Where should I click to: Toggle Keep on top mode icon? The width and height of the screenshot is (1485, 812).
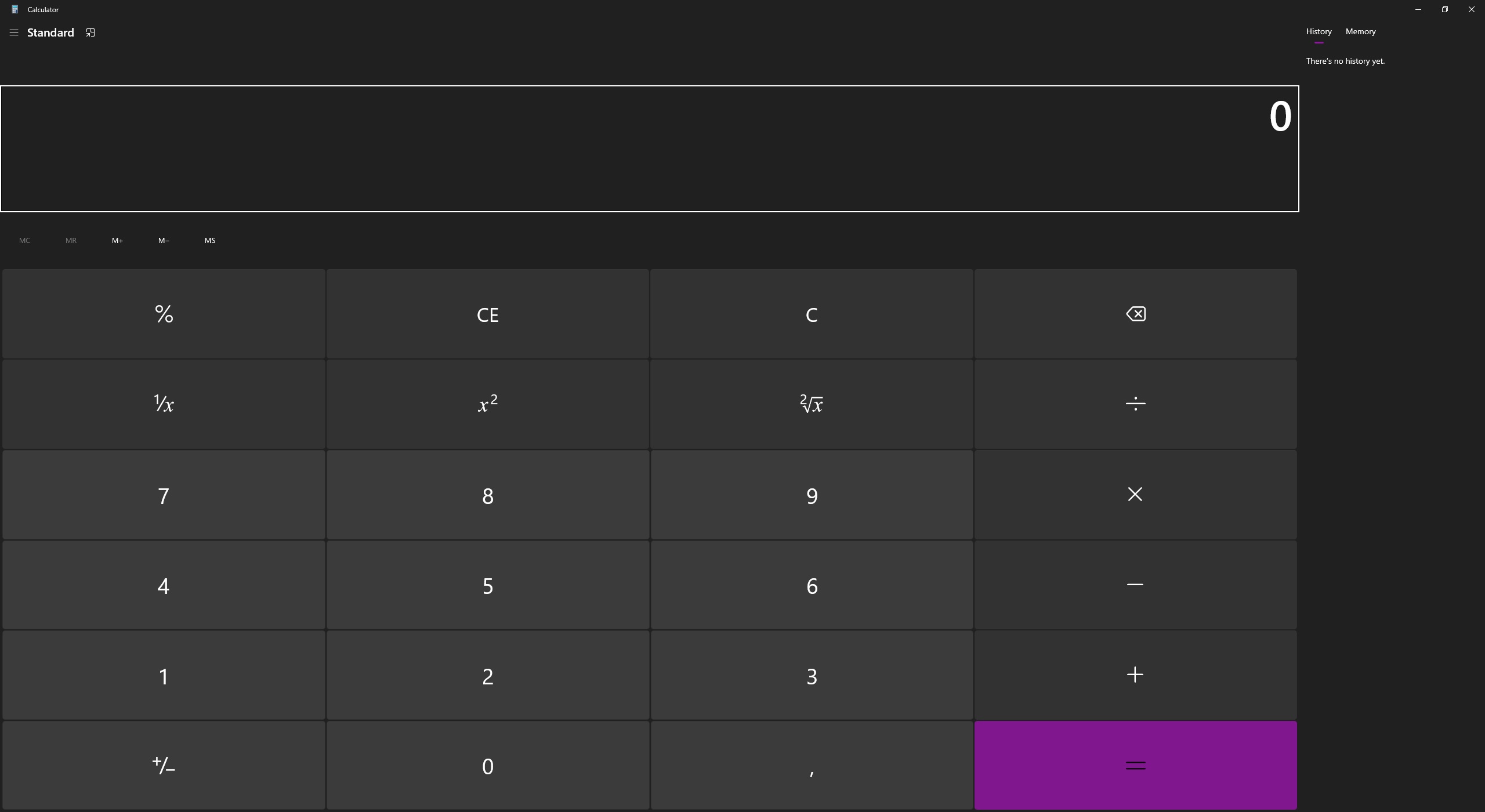90,32
